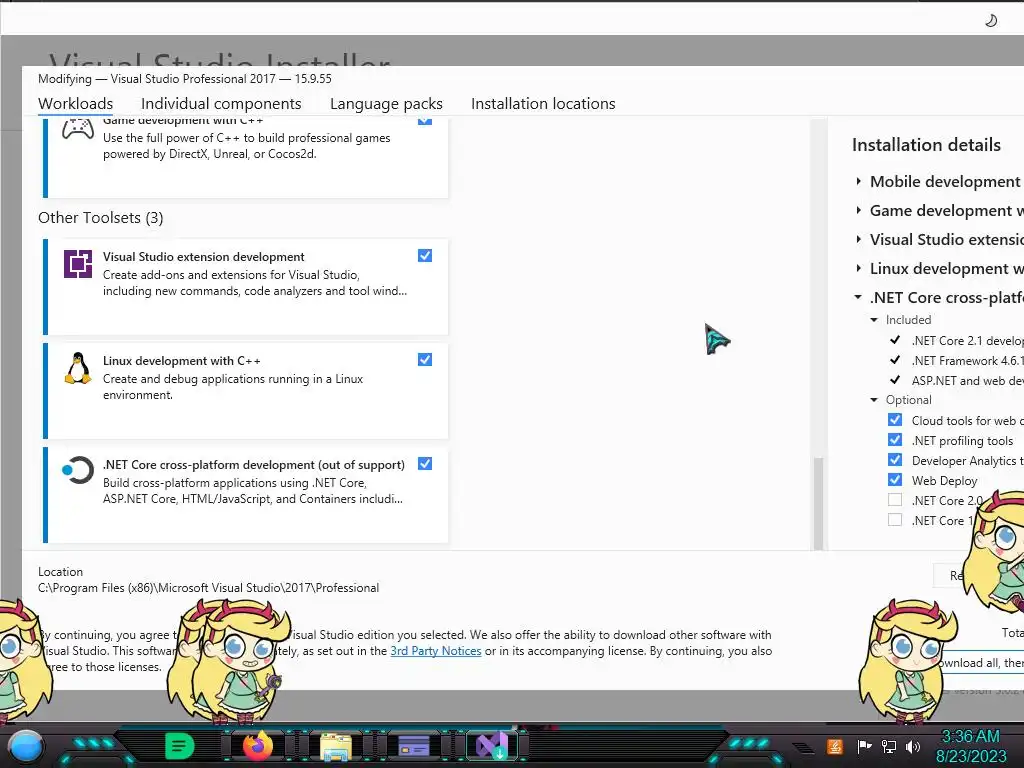Image resolution: width=1024 pixels, height=768 pixels.
Task: Show hidden tray icons arrow
Action: click(803, 748)
